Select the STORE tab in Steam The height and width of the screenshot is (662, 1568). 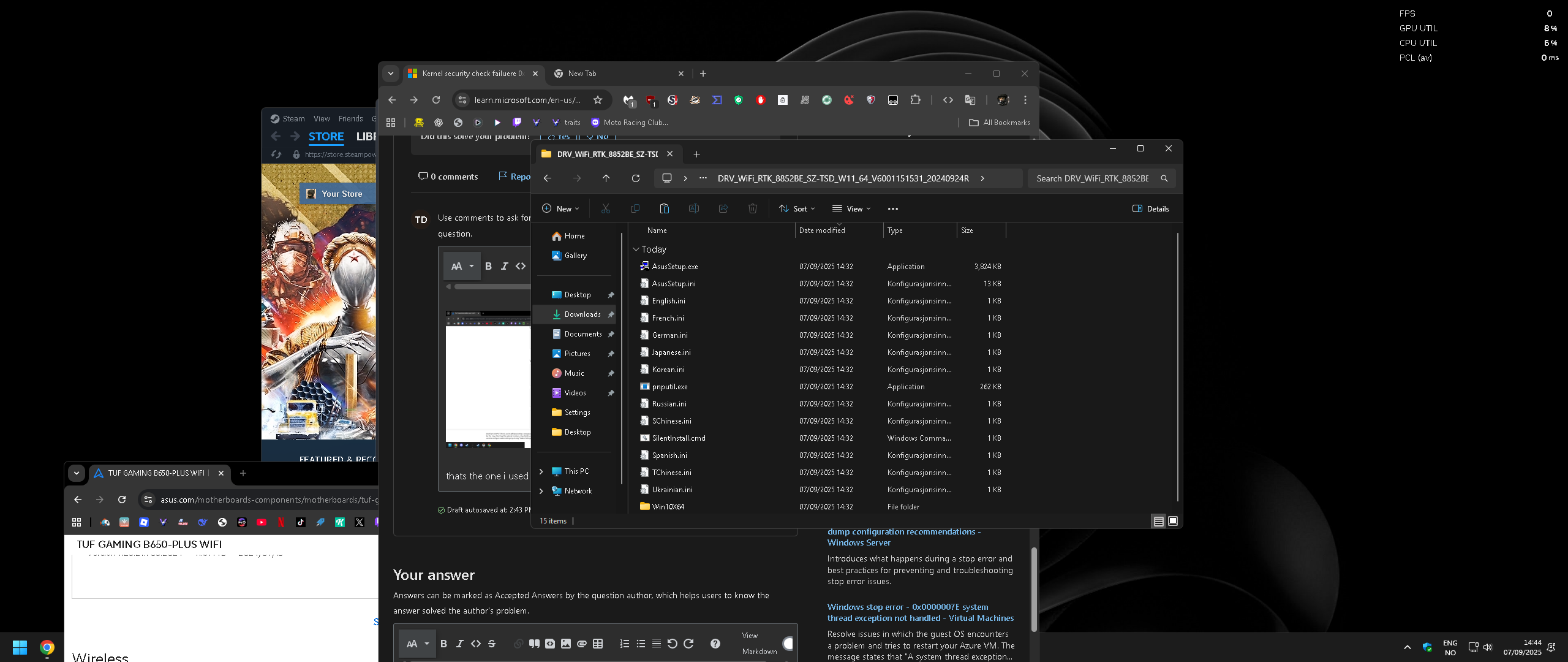pyautogui.click(x=326, y=137)
